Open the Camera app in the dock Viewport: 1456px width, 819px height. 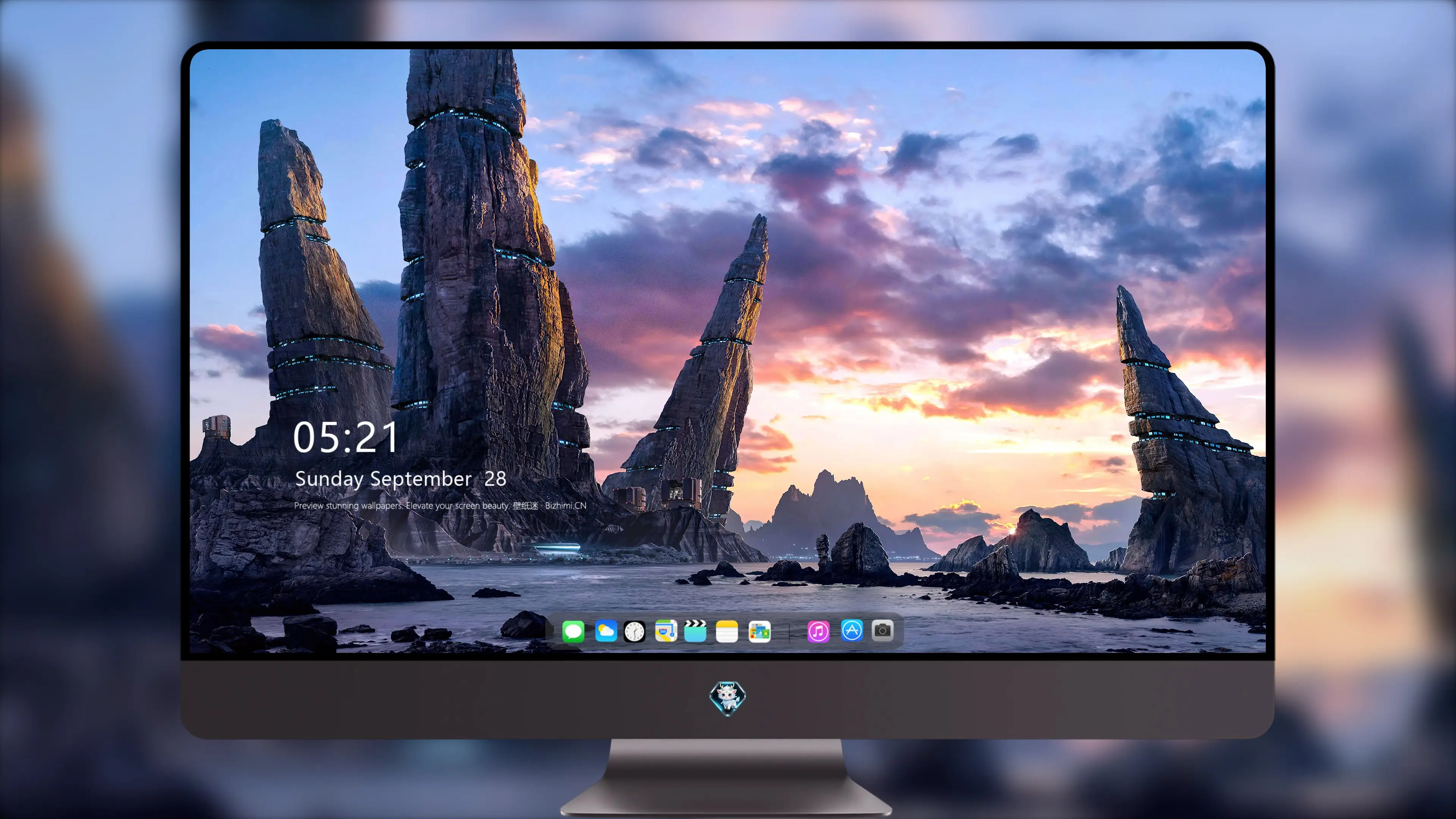click(882, 630)
